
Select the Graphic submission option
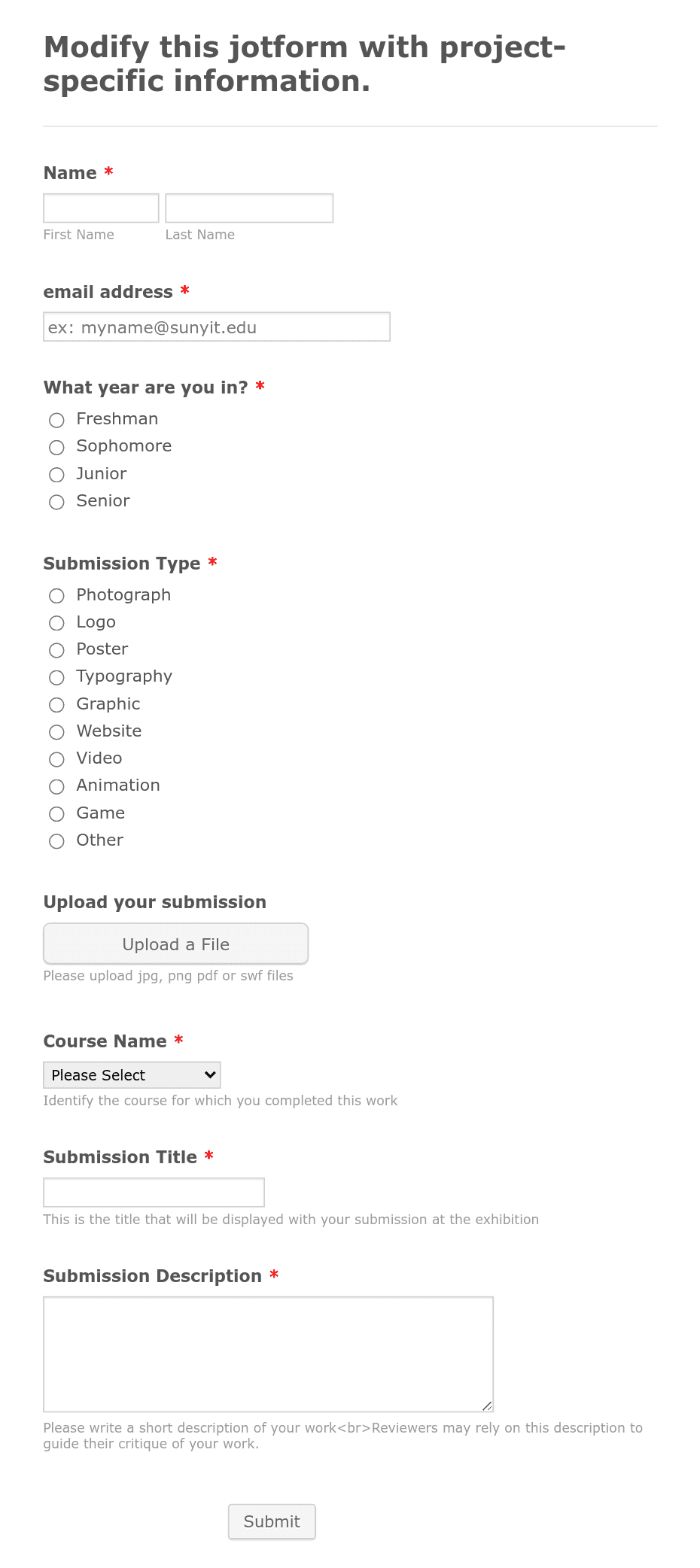[x=56, y=705]
